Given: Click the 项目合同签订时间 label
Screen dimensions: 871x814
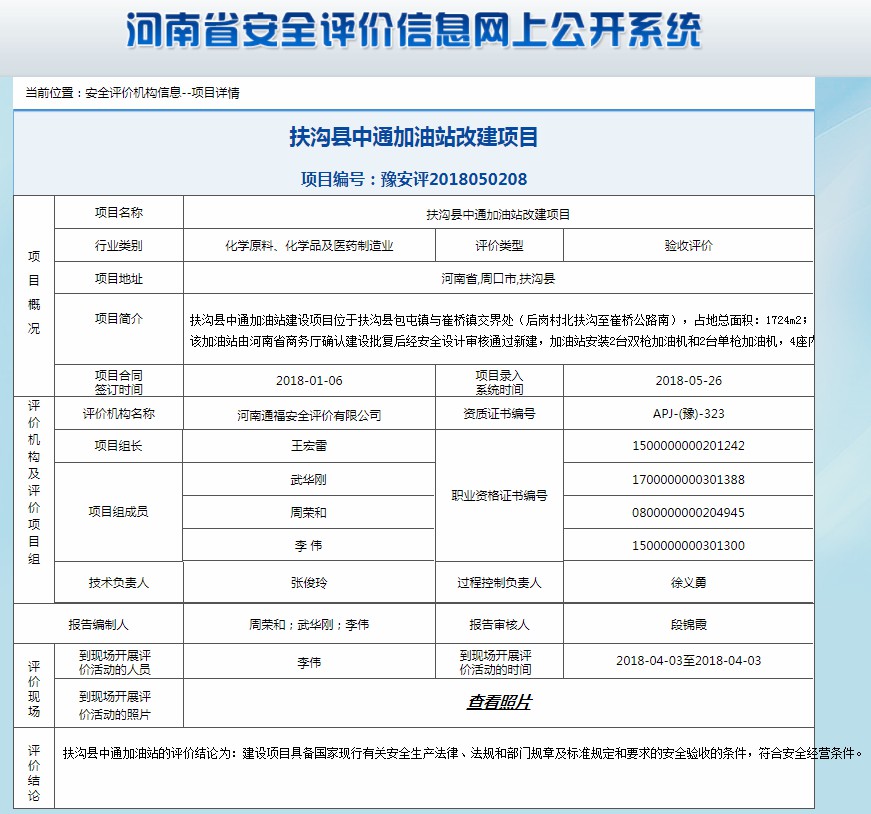Looking at the screenshot, I should tap(119, 382).
